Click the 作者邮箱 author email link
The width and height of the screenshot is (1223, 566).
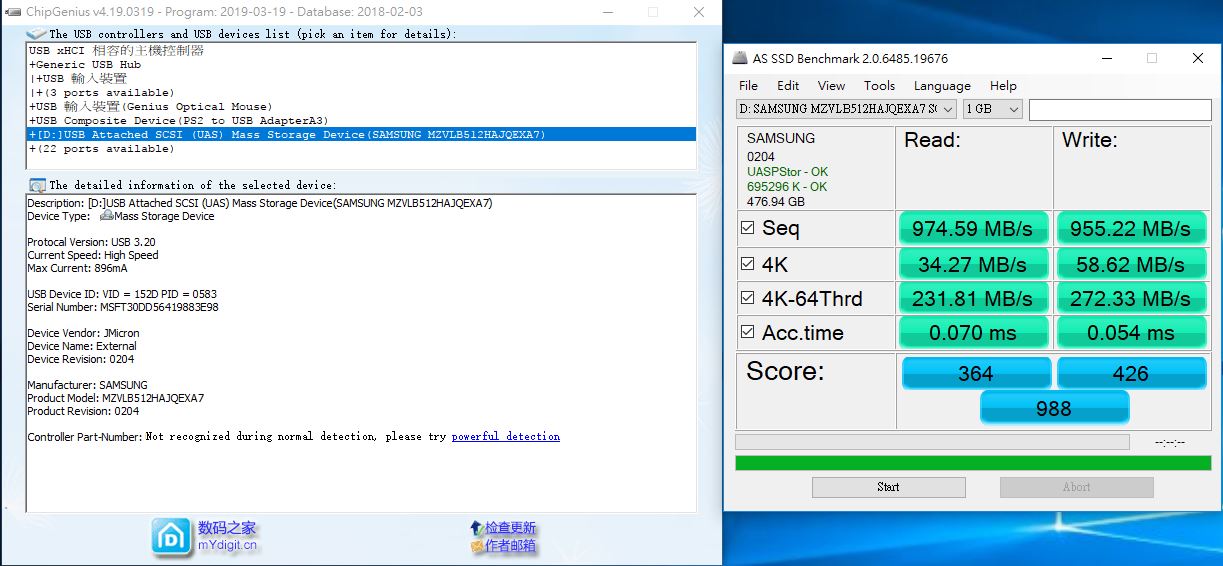(x=510, y=546)
